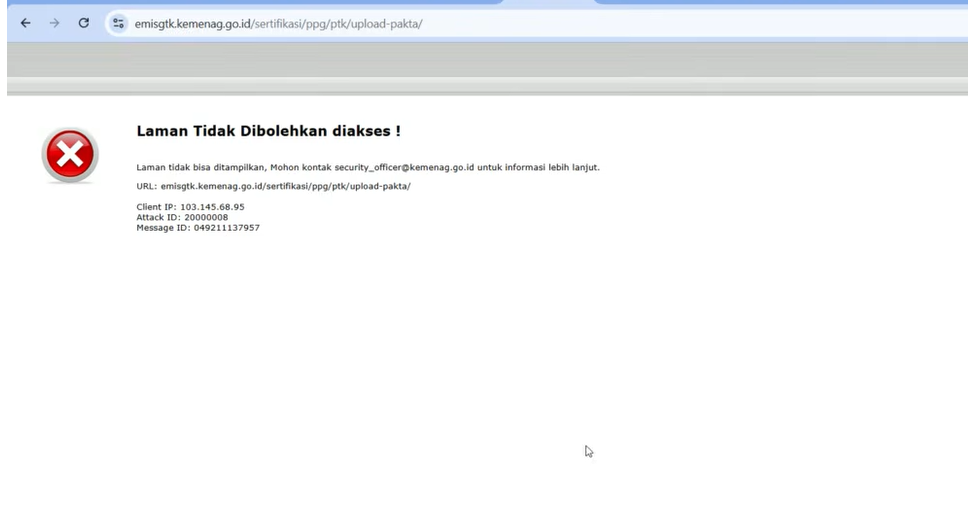Click 'untuk informasi lebih lanjut' text
Viewport: 968px width, 515px height.
[x=538, y=167]
